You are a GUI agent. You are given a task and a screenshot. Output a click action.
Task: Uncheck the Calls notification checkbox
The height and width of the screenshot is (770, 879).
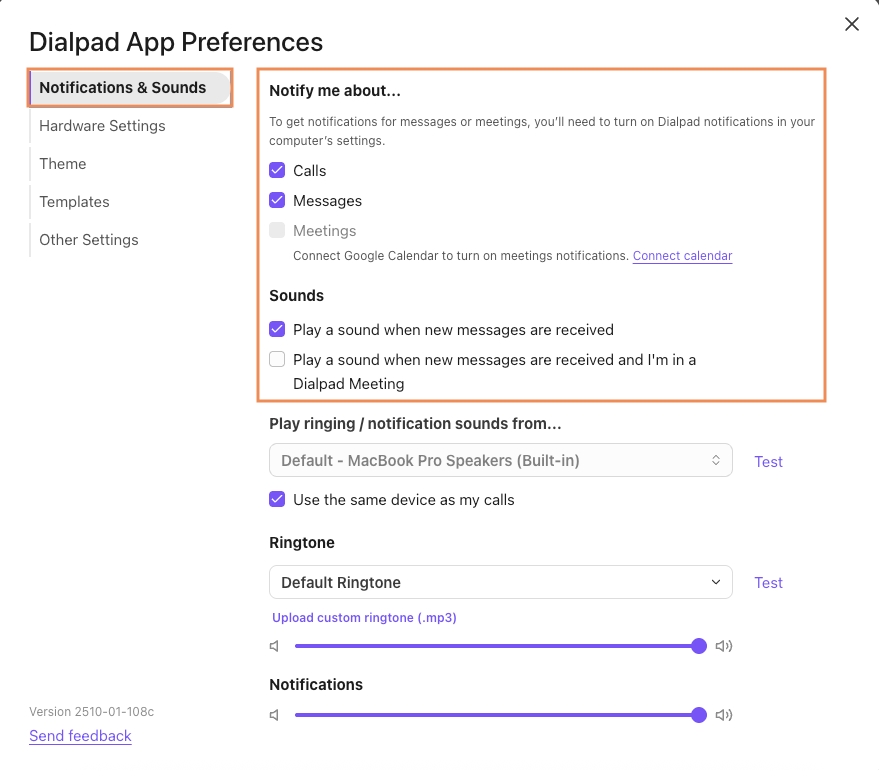(x=277, y=170)
